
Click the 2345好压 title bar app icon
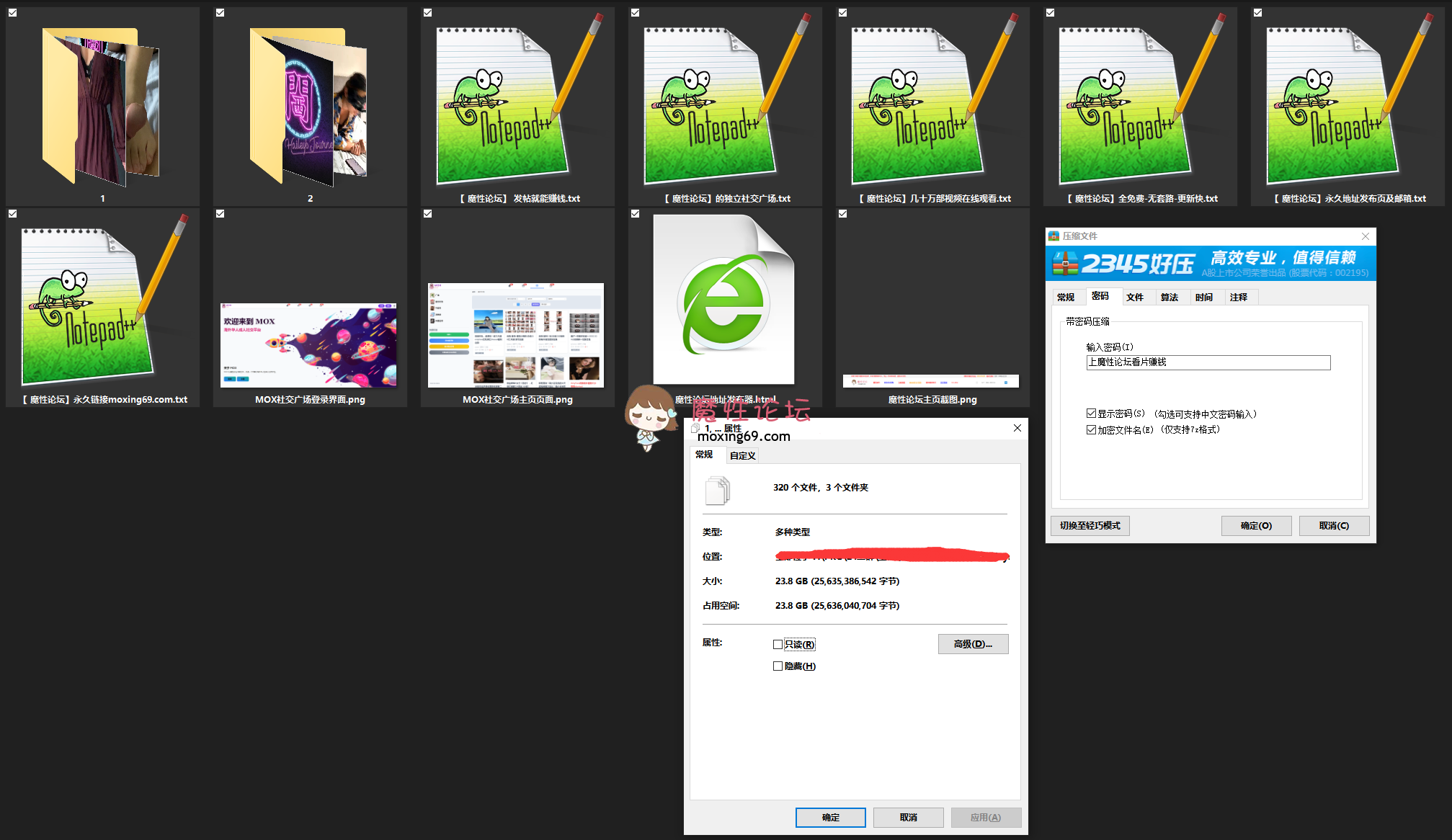(1054, 236)
